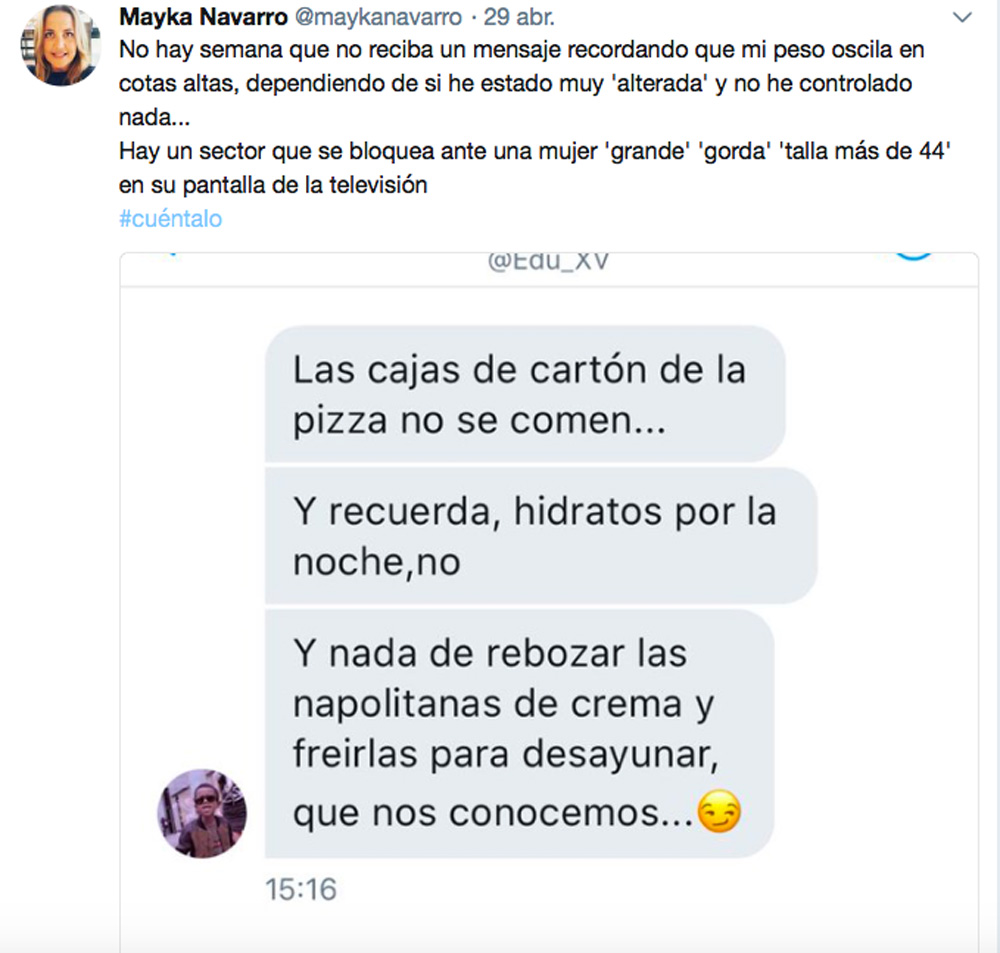Click the empty white area below 15:16
This screenshot has height=953, width=1000.
549,929
